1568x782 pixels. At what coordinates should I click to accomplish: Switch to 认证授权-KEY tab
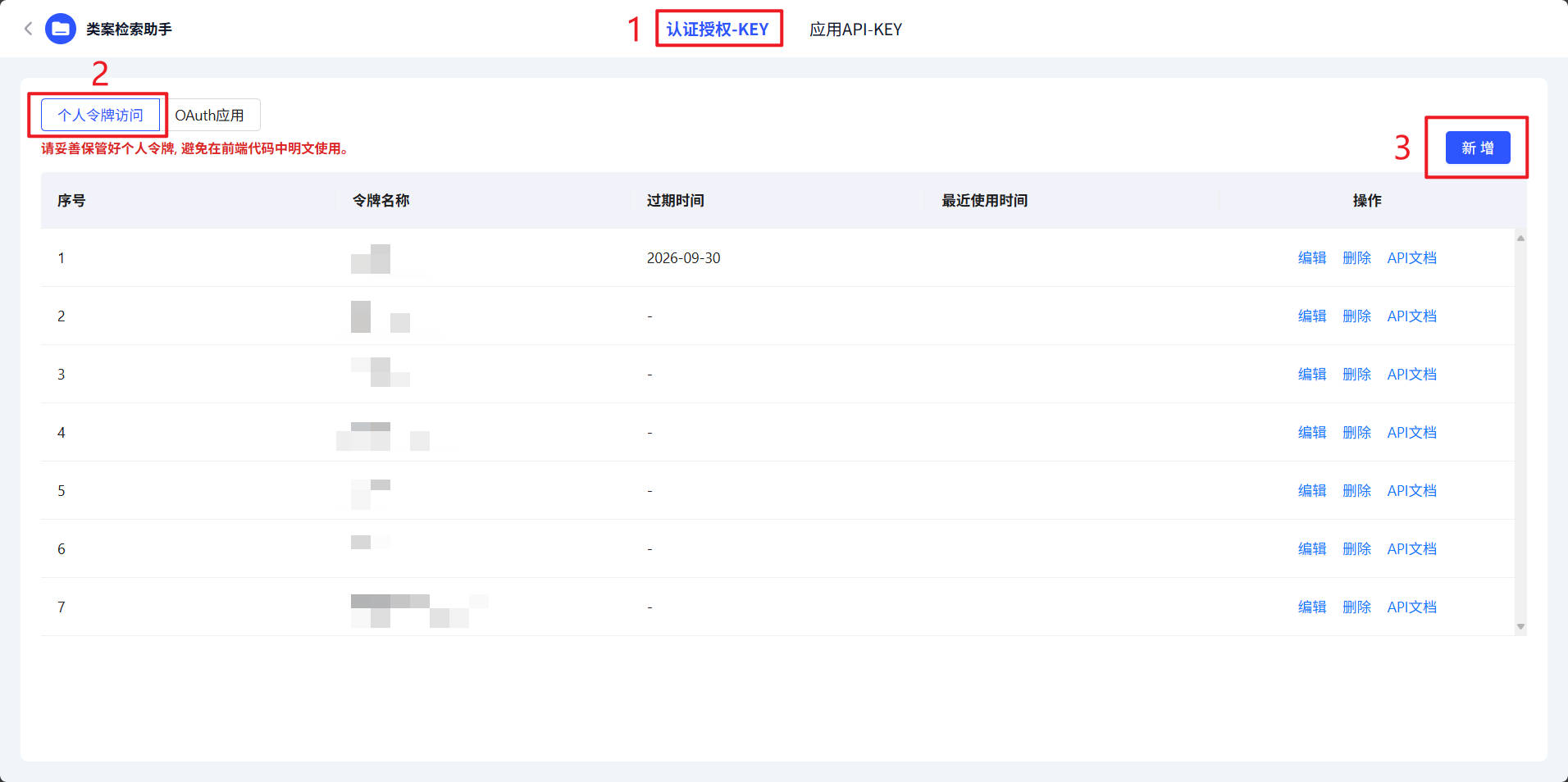pyautogui.click(x=718, y=30)
